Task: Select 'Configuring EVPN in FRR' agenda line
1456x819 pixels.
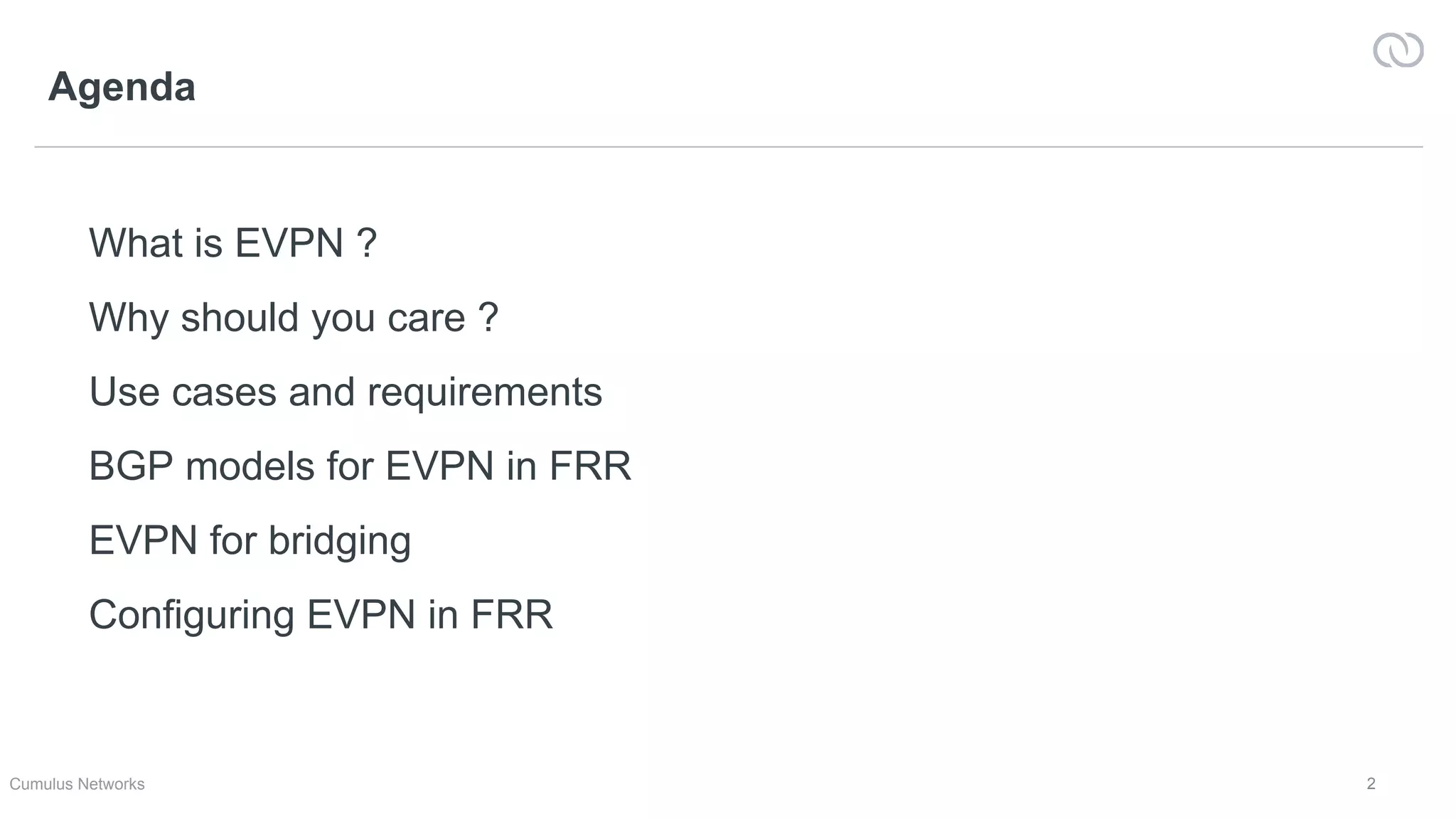Action: 321,614
